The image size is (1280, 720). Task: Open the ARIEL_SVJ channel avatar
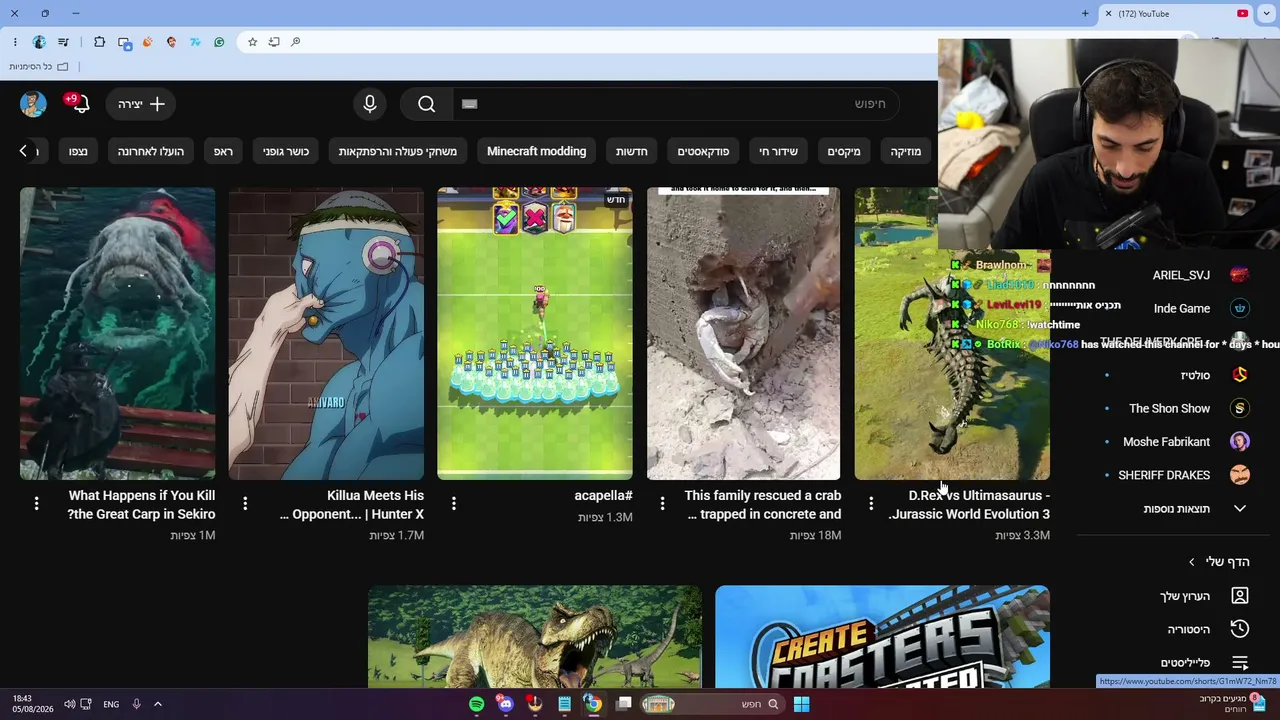click(1240, 275)
